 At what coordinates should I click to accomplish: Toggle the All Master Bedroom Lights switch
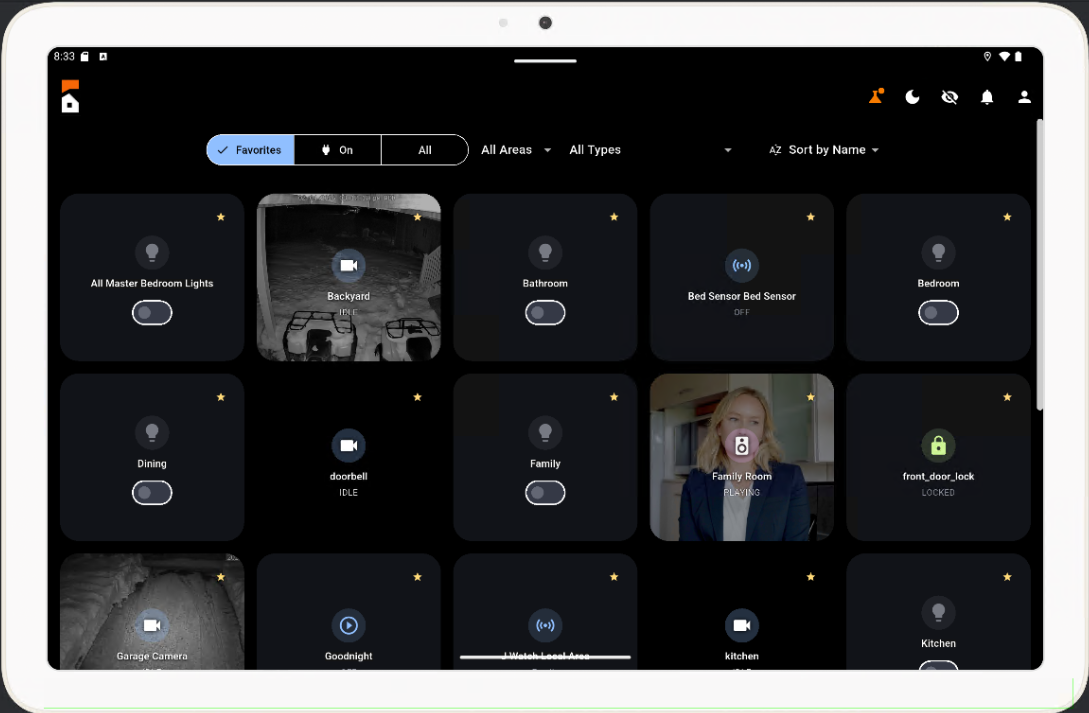(x=152, y=312)
